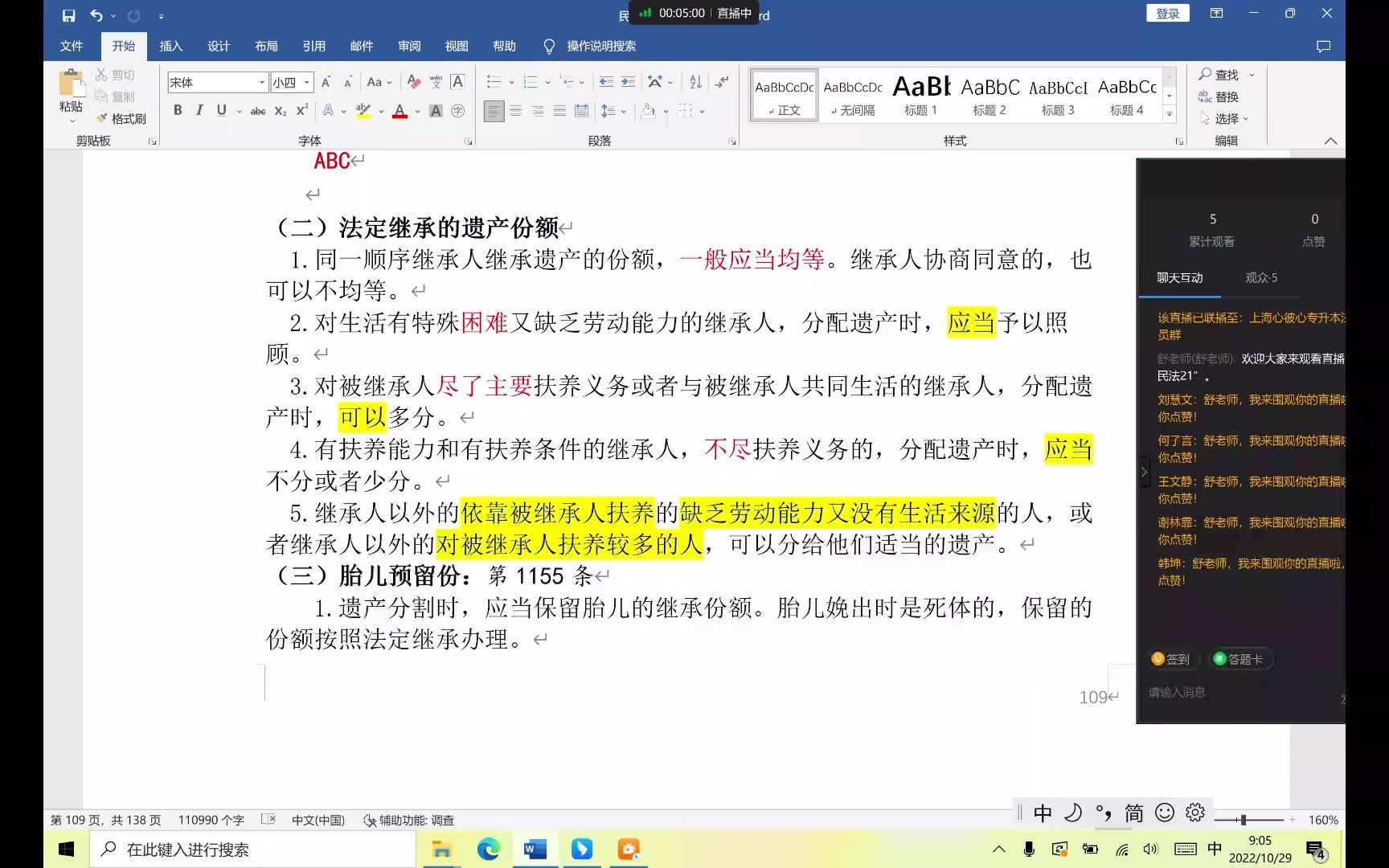Toggle Italic formatting

[199, 111]
